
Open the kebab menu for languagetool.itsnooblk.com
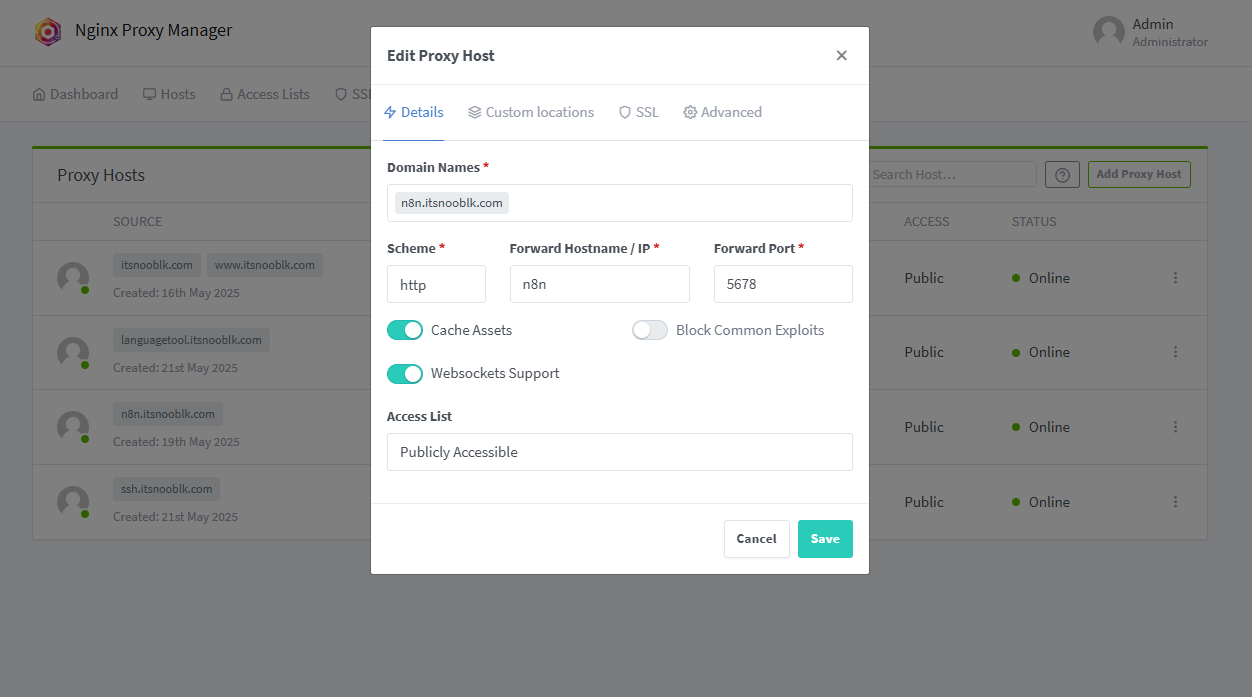[1175, 352]
